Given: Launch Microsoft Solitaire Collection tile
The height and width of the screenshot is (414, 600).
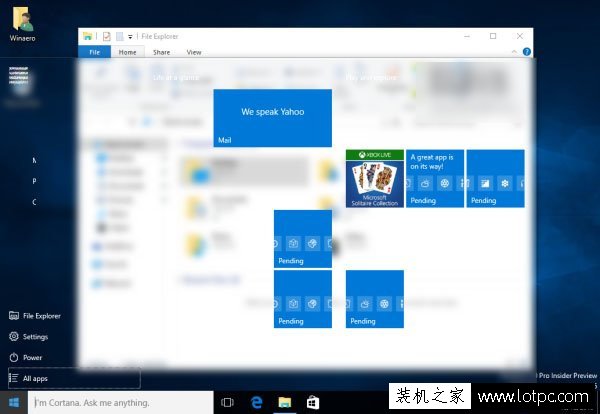Looking at the screenshot, I should pyautogui.click(x=375, y=179).
